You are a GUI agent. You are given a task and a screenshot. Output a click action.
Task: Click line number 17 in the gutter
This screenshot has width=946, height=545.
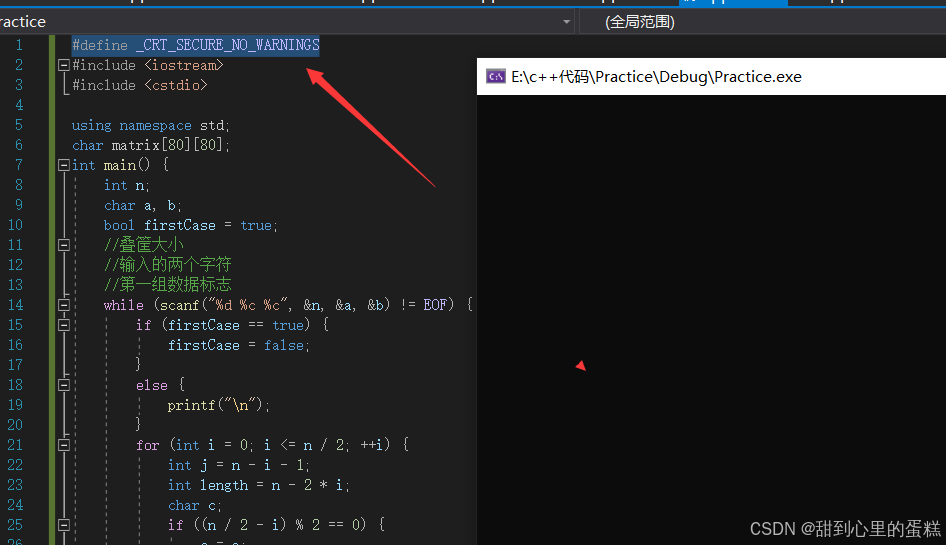coord(15,365)
